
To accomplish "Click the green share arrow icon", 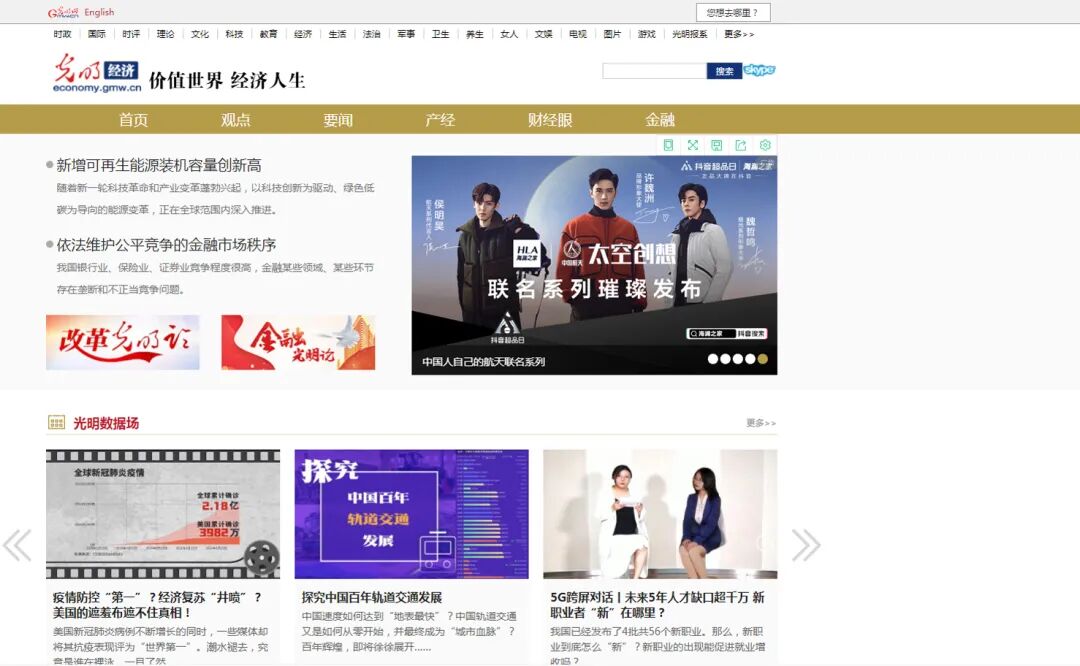I will (x=740, y=145).
